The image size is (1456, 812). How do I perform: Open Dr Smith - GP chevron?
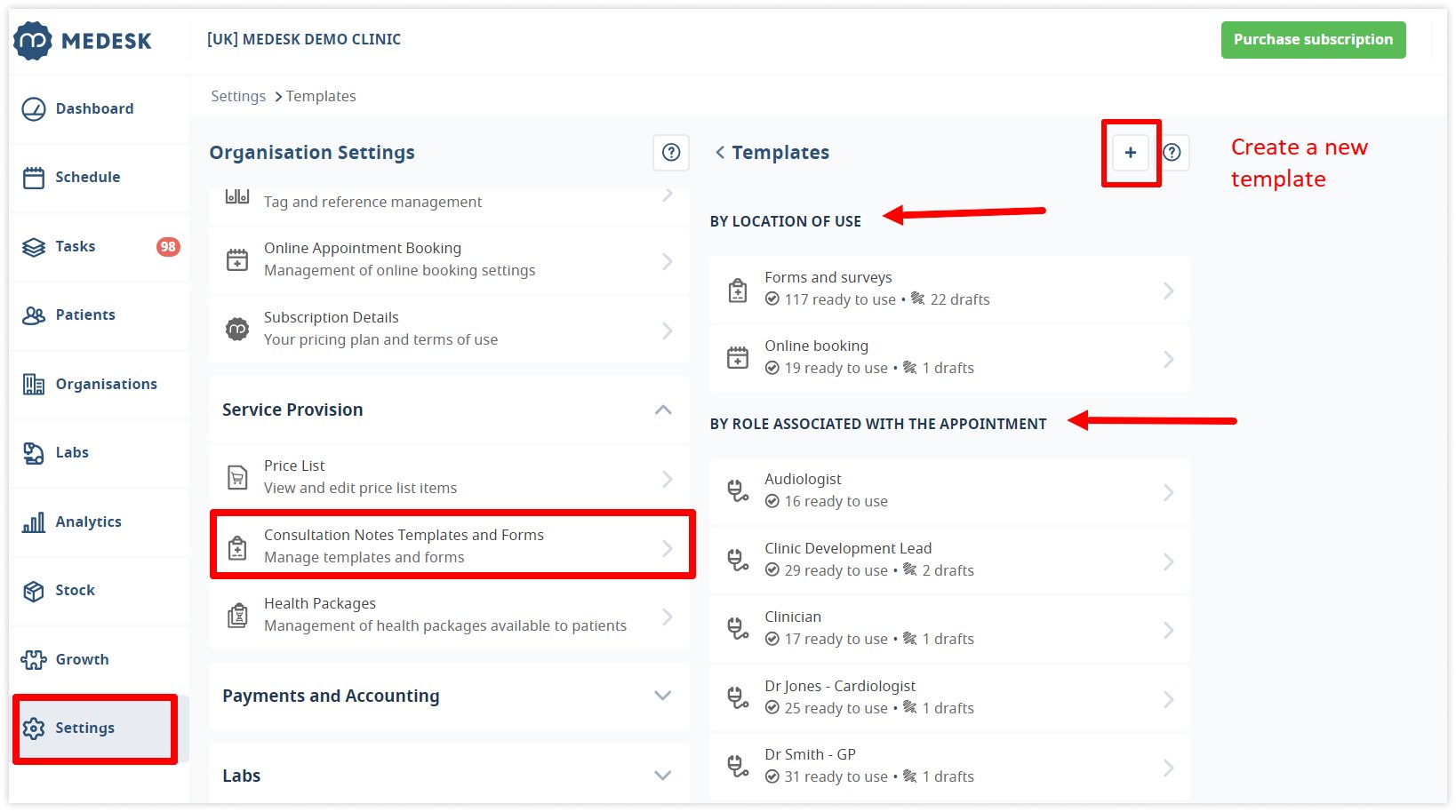1169,768
